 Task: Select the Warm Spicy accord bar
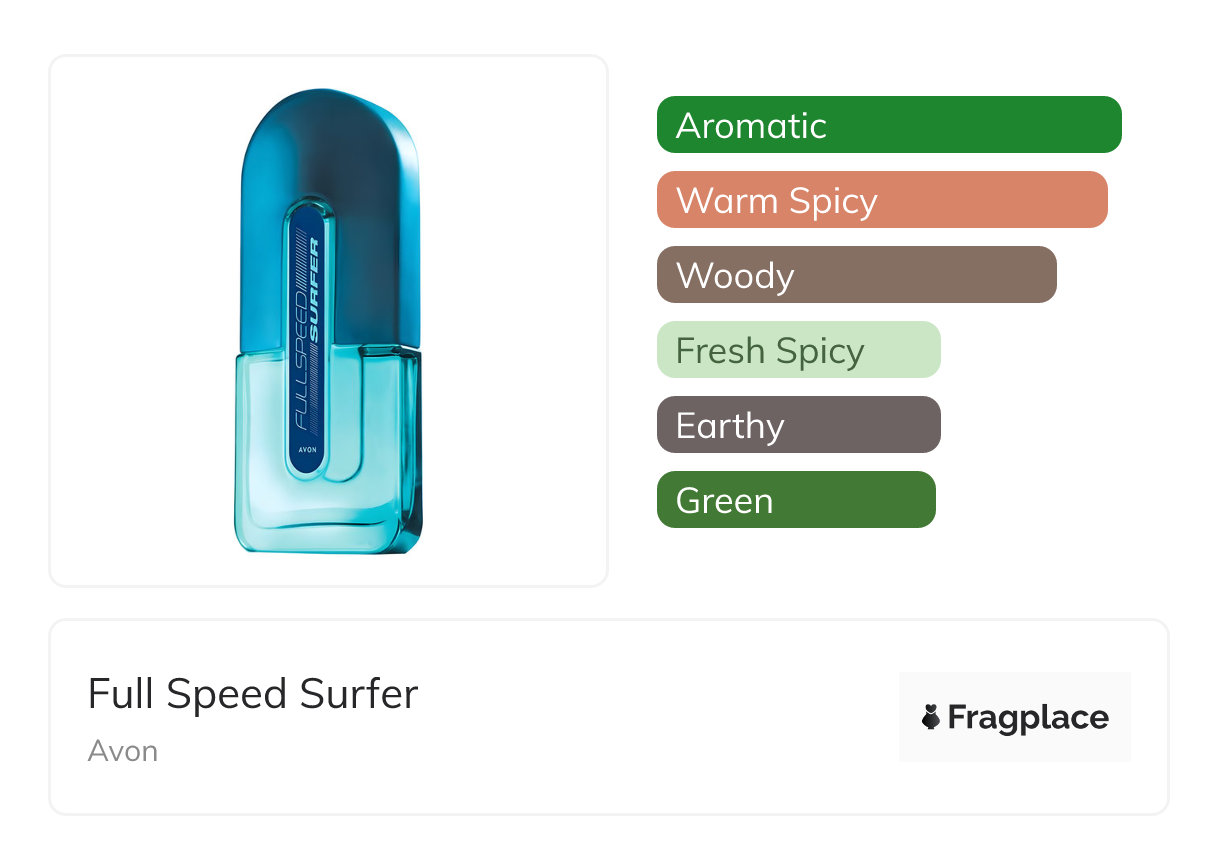pyautogui.click(x=882, y=200)
